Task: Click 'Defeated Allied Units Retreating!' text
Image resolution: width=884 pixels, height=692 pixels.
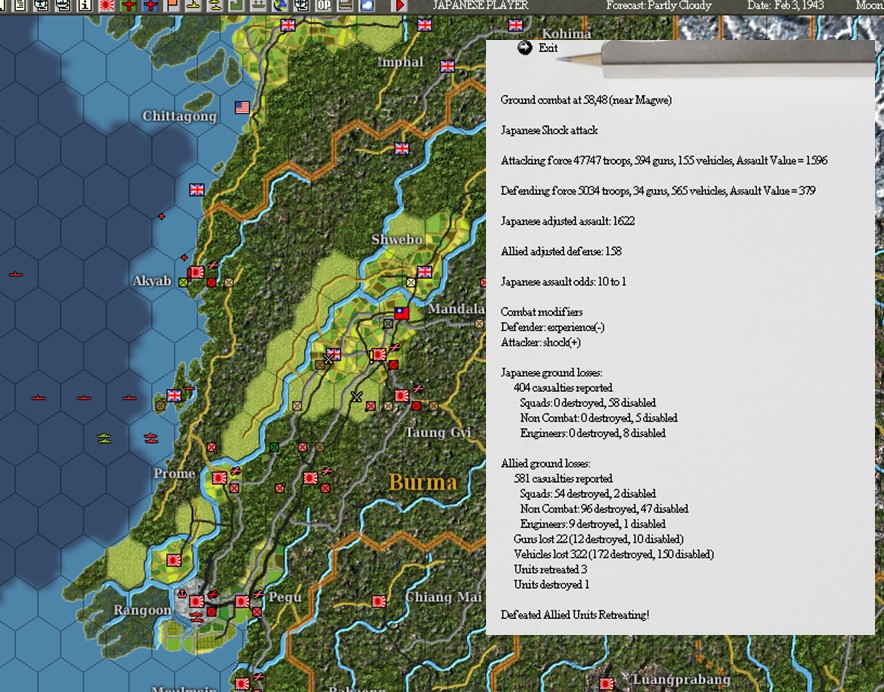Action: click(575, 615)
